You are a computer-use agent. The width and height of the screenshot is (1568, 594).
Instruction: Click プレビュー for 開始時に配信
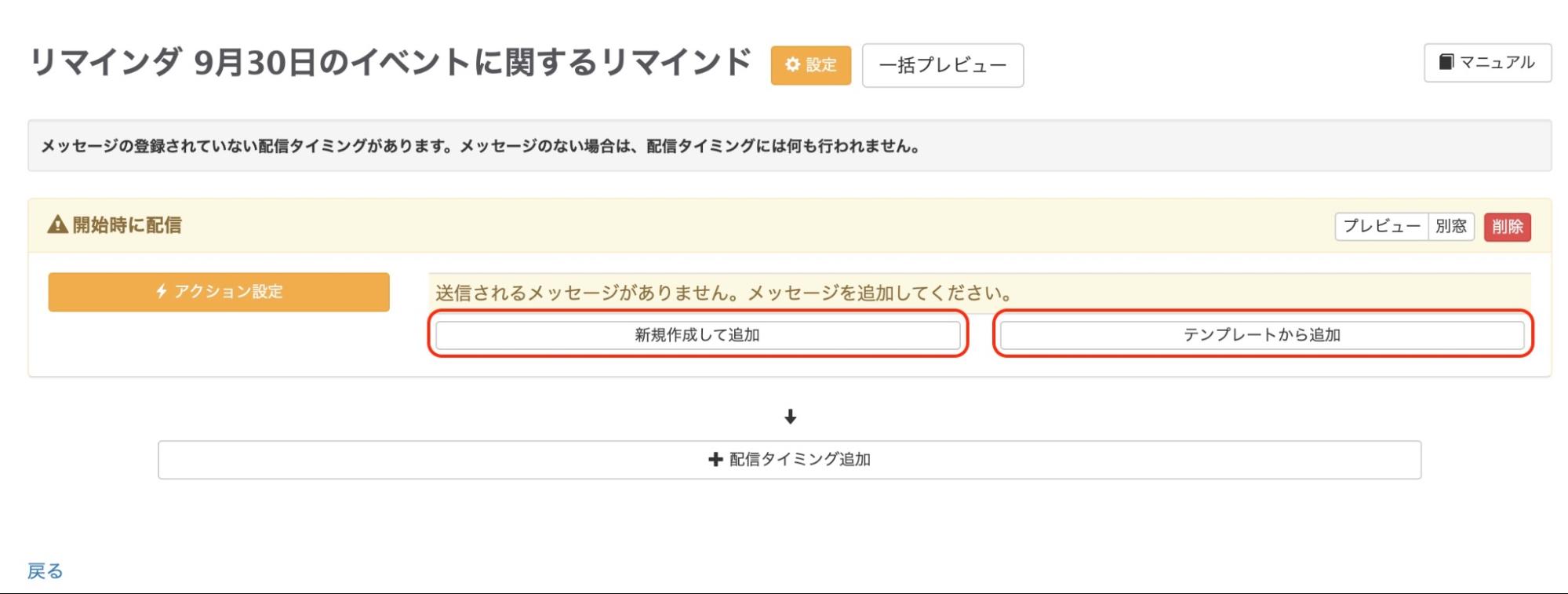coord(1382,225)
